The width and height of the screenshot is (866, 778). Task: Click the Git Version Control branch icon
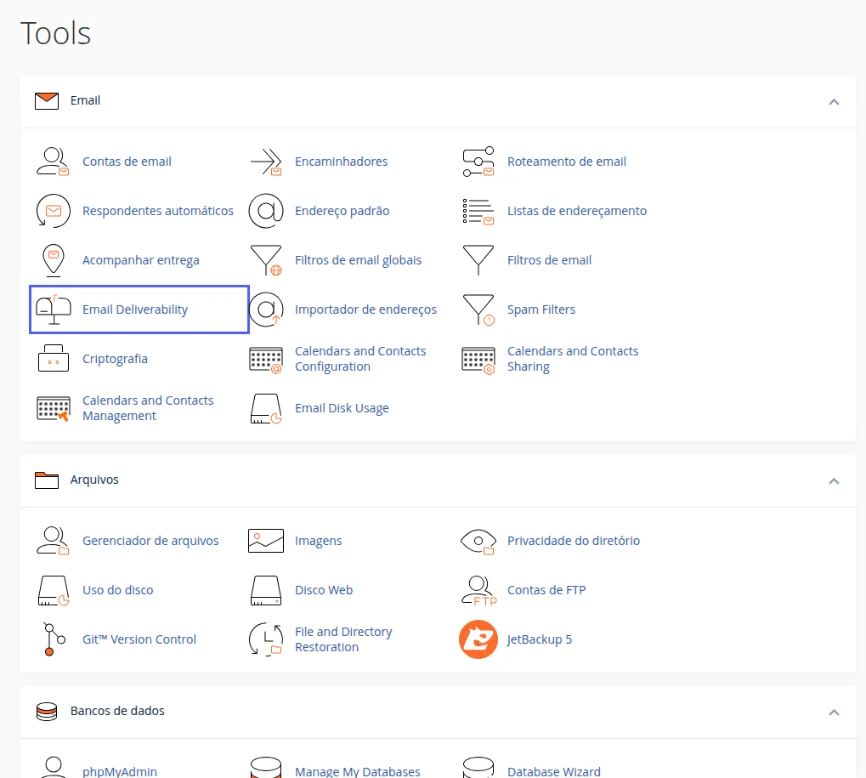pyautogui.click(x=54, y=639)
